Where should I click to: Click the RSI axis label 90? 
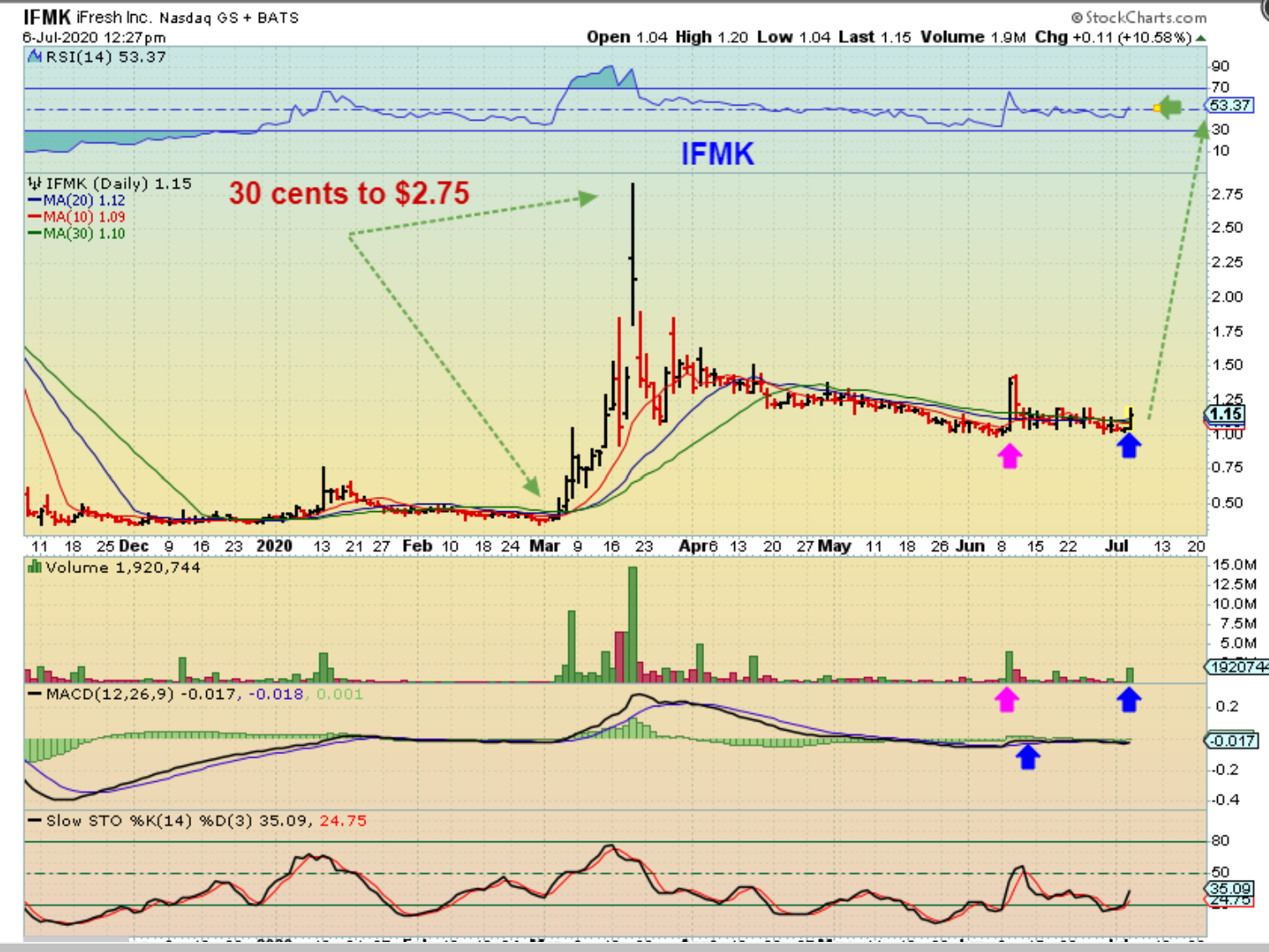coord(1220,66)
